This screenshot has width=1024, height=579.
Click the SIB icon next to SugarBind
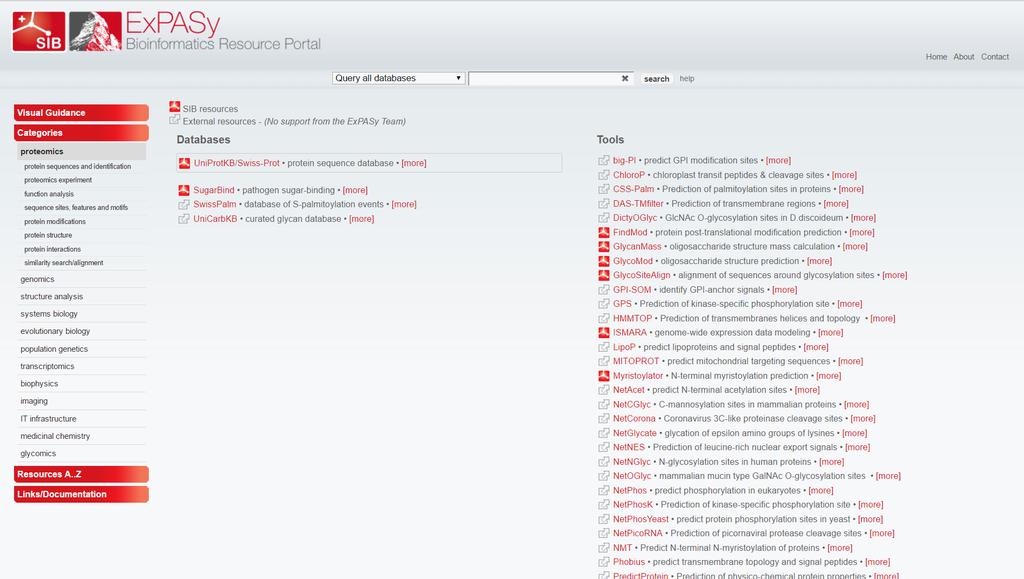184,190
